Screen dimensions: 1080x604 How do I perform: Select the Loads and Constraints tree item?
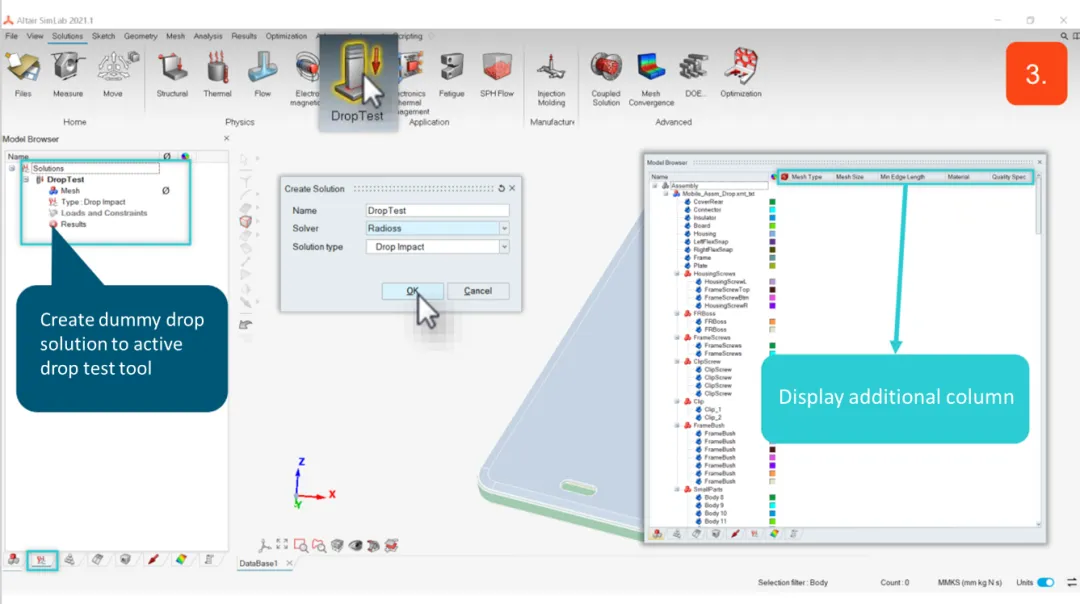pos(103,213)
